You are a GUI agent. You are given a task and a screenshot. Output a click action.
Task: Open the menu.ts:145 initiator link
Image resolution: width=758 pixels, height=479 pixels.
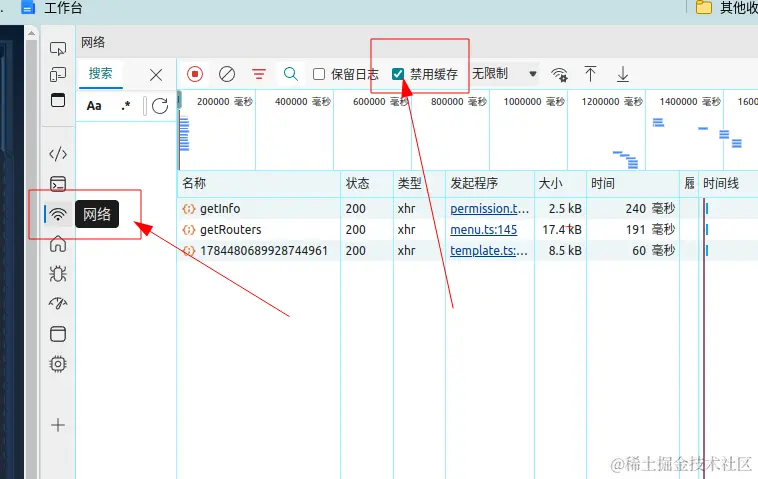483,230
